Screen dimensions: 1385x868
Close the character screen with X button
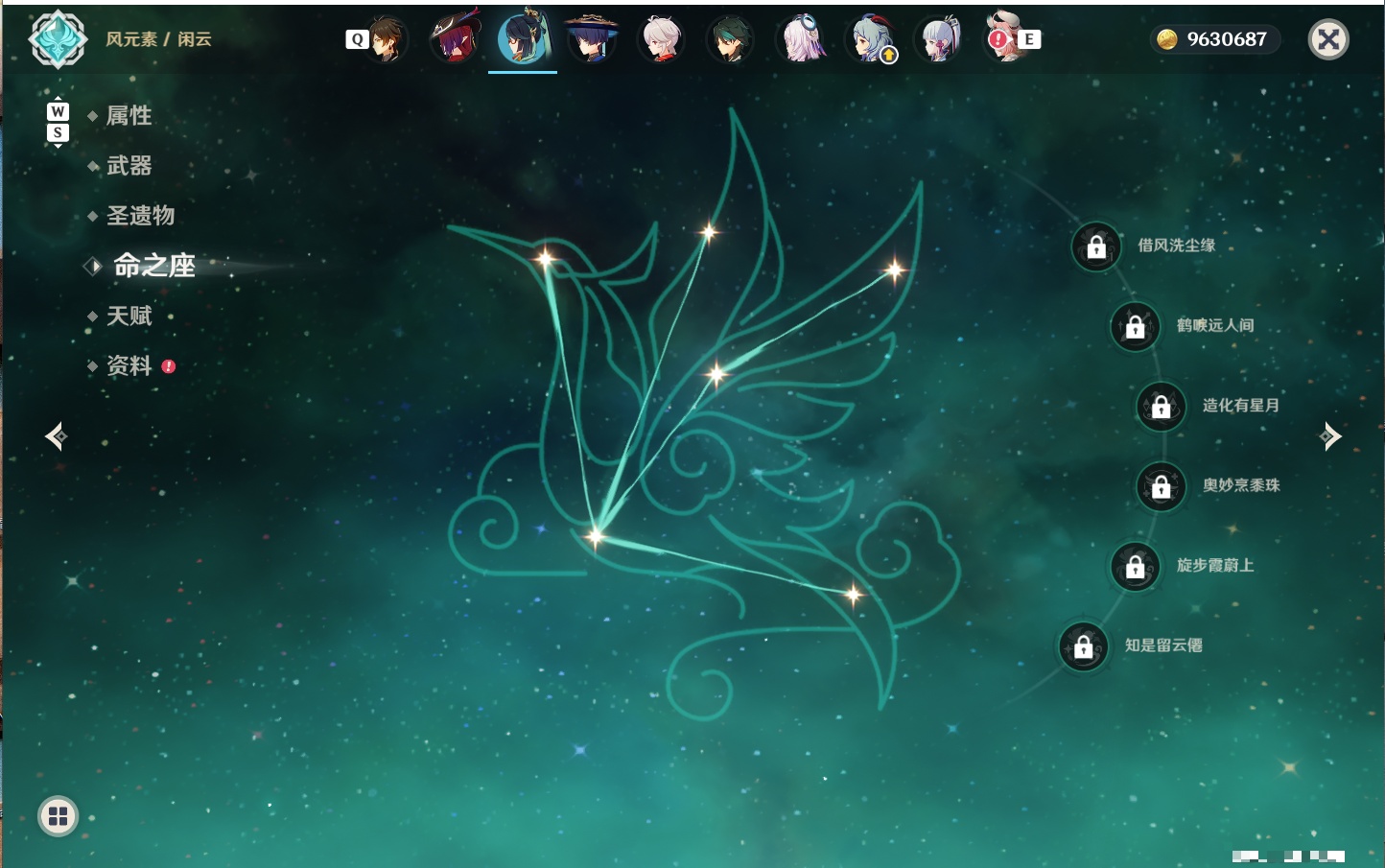(x=1328, y=39)
